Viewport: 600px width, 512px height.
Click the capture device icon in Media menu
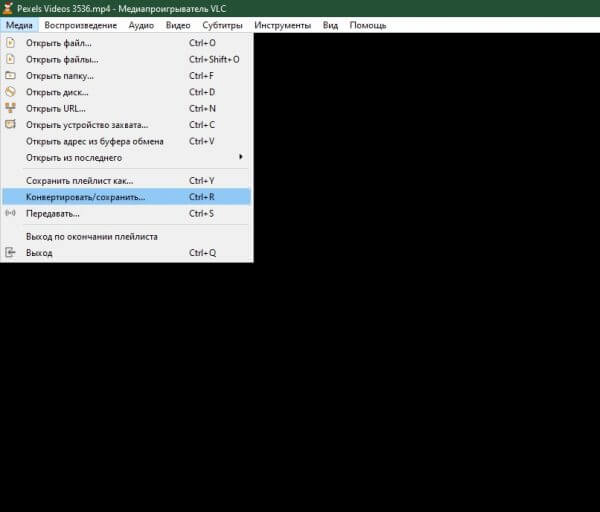tap(11, 124)
